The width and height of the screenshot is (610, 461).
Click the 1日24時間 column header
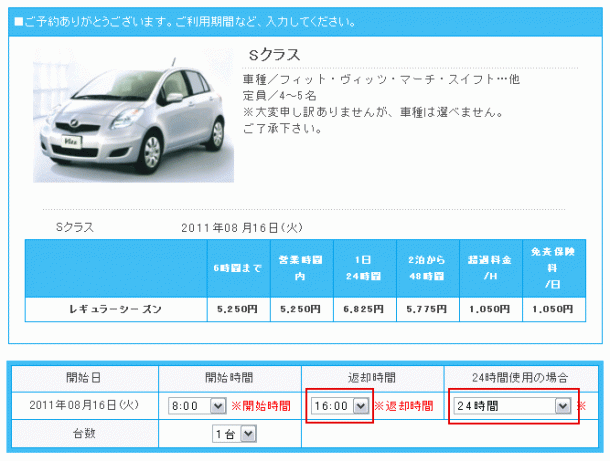point(365,268)
